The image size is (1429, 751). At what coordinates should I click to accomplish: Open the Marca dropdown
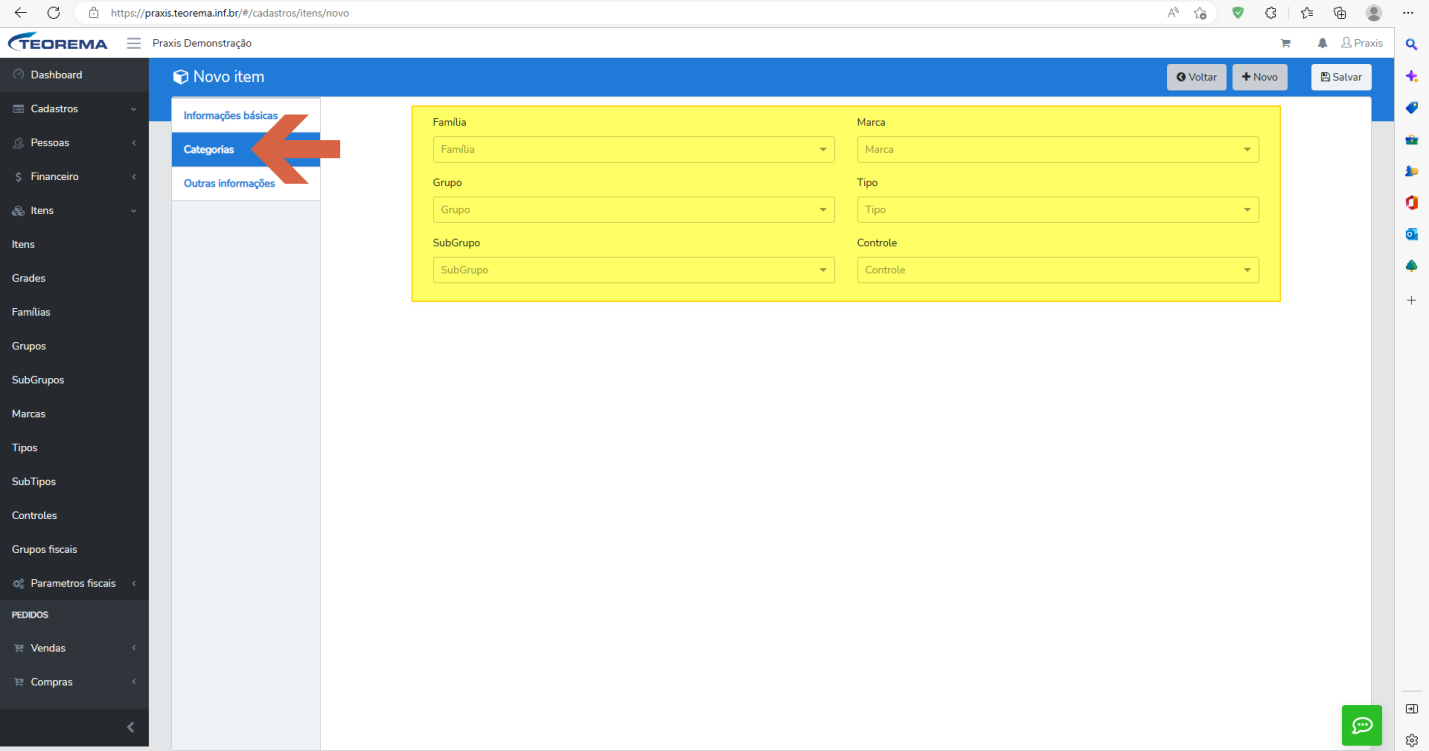[x=1058, y=149]
